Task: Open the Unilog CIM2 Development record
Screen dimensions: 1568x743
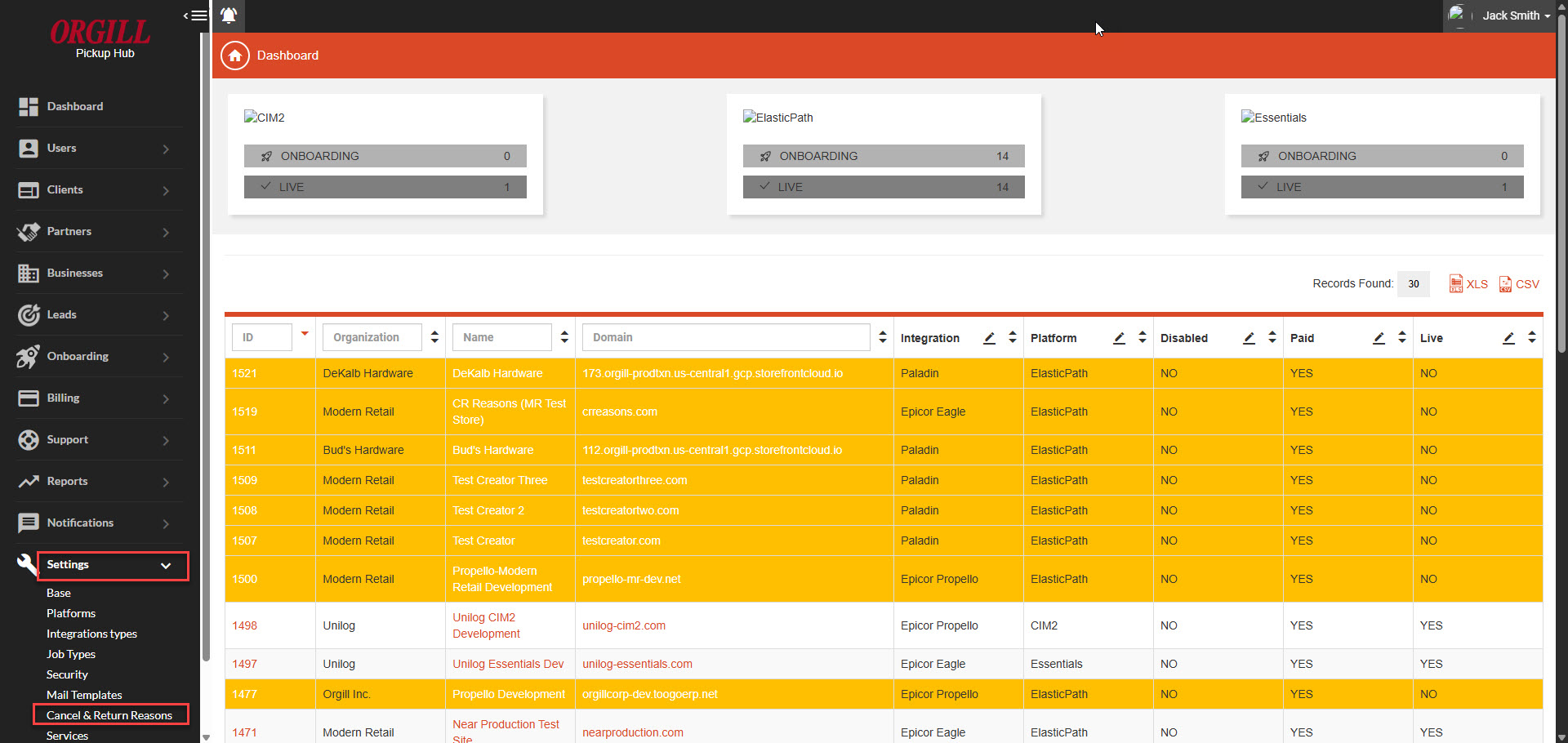Action: [x=486, y=625]
